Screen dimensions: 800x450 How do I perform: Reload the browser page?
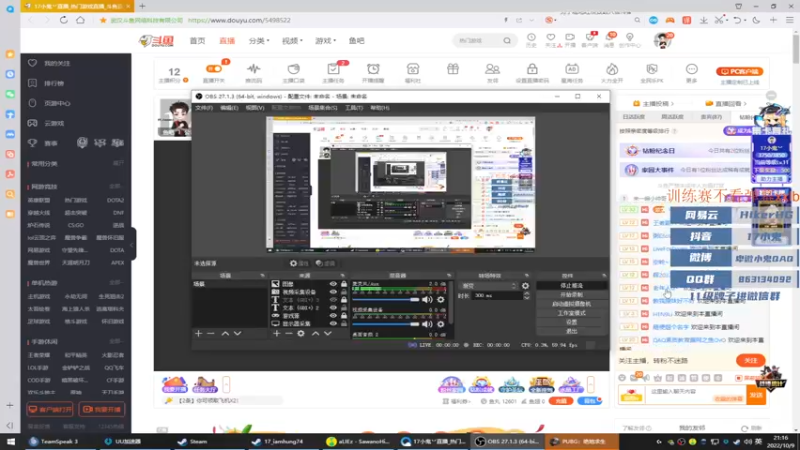pyautogui.click(x=63, y=20)
